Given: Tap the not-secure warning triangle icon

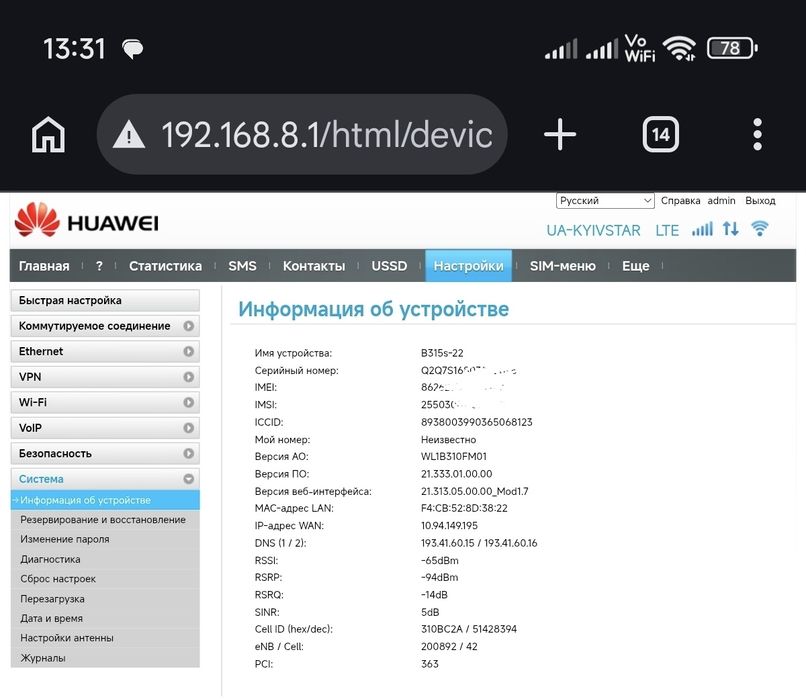Looking at the screenshot, I should point(129,135).
